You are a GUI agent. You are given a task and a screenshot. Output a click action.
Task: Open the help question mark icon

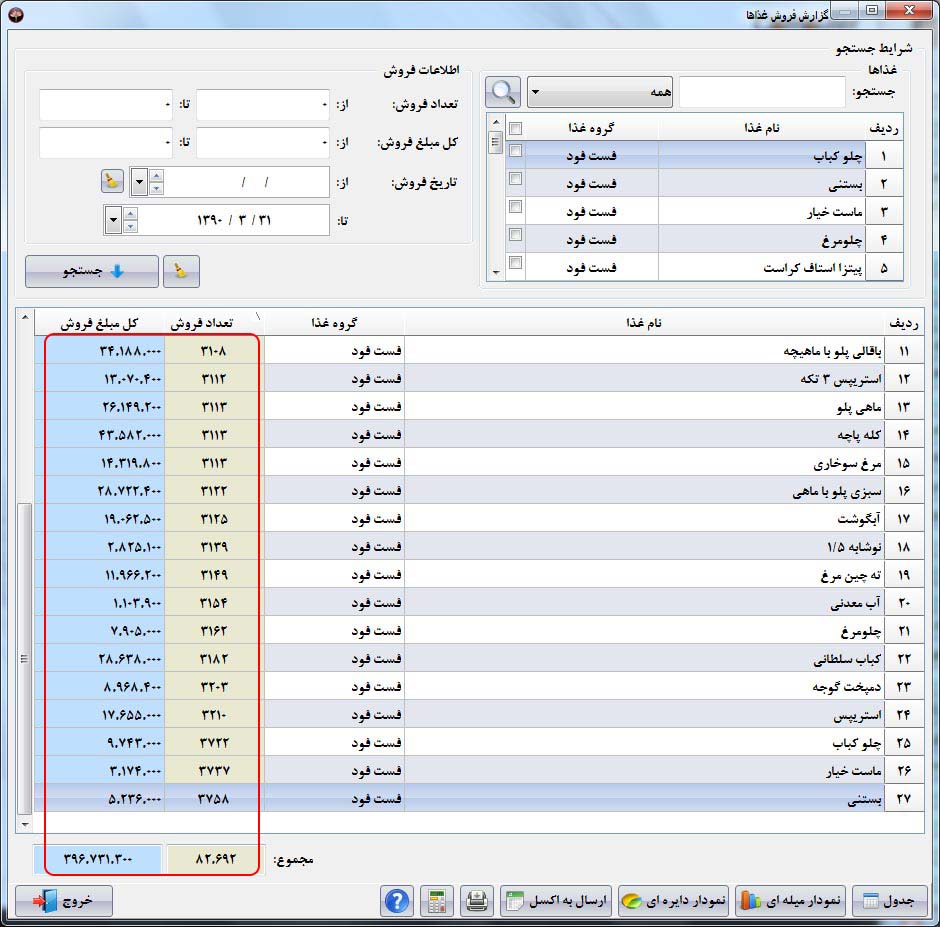(396, 901)
